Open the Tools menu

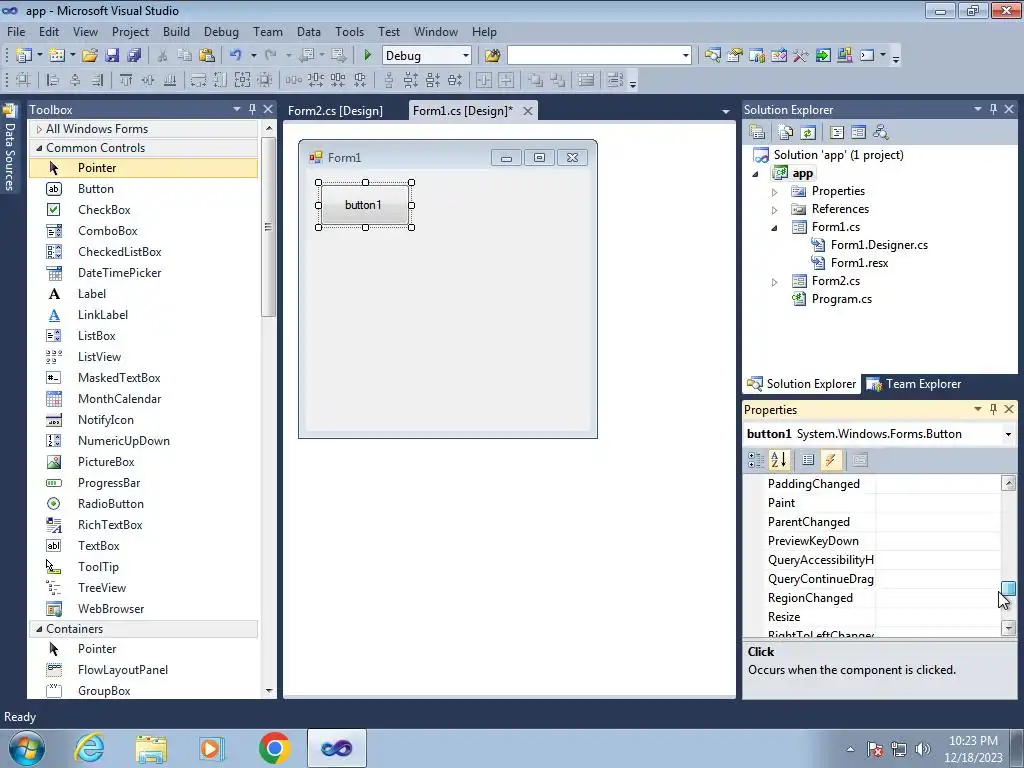pos(349,31)
